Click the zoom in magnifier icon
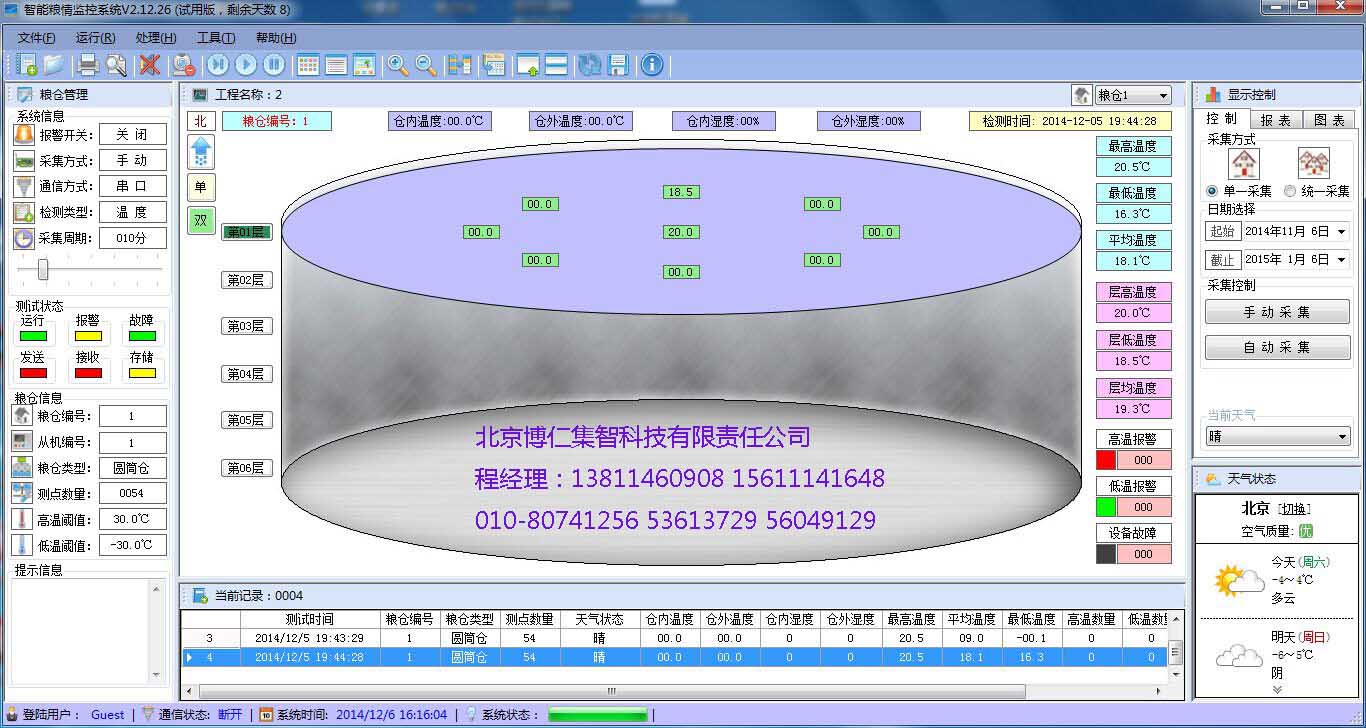The height and width of the screenshot is (728, 1366). point(398,65)
